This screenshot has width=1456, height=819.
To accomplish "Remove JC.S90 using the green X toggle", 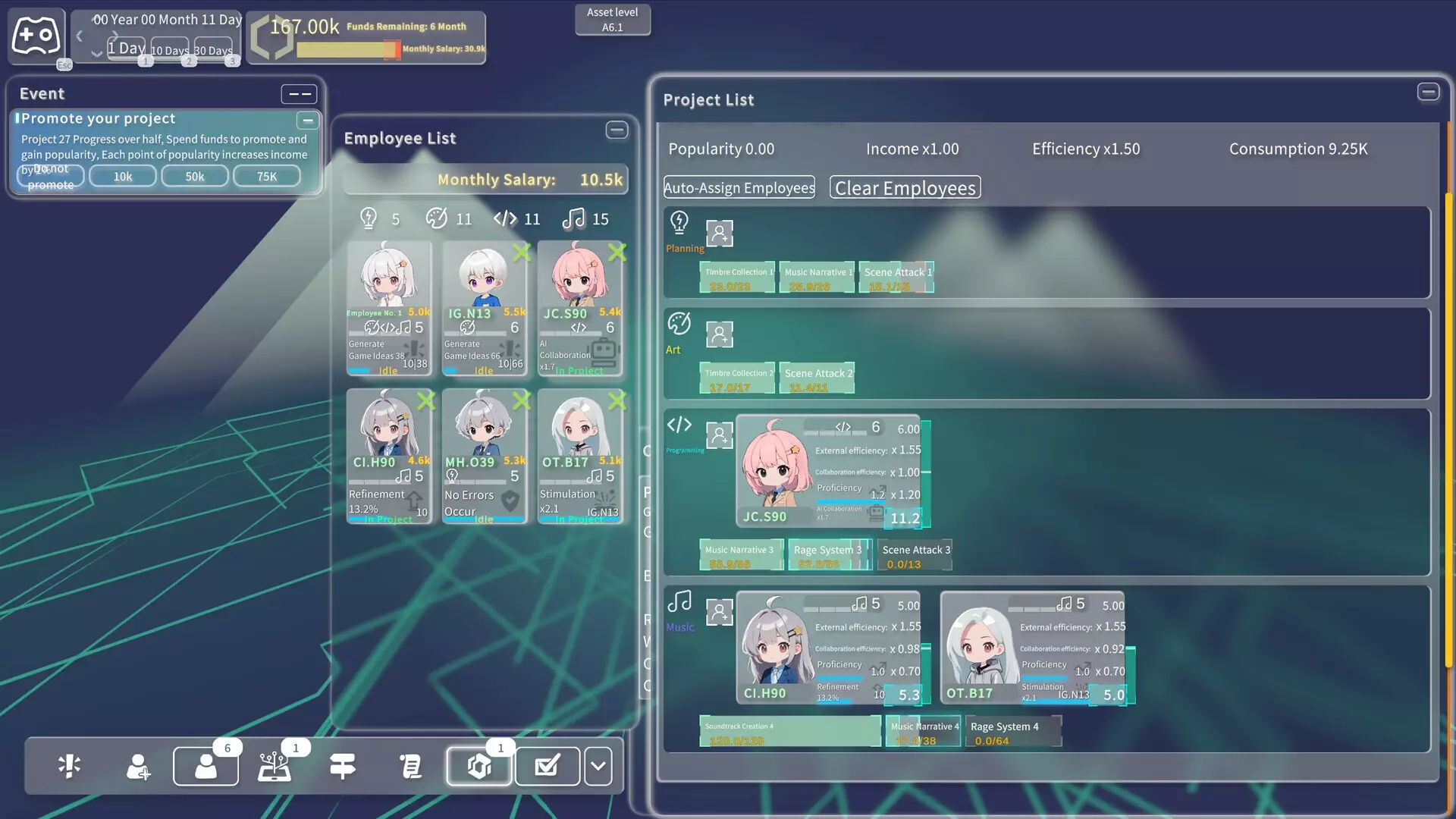I will pyautogui.click(x=618, y=253).
